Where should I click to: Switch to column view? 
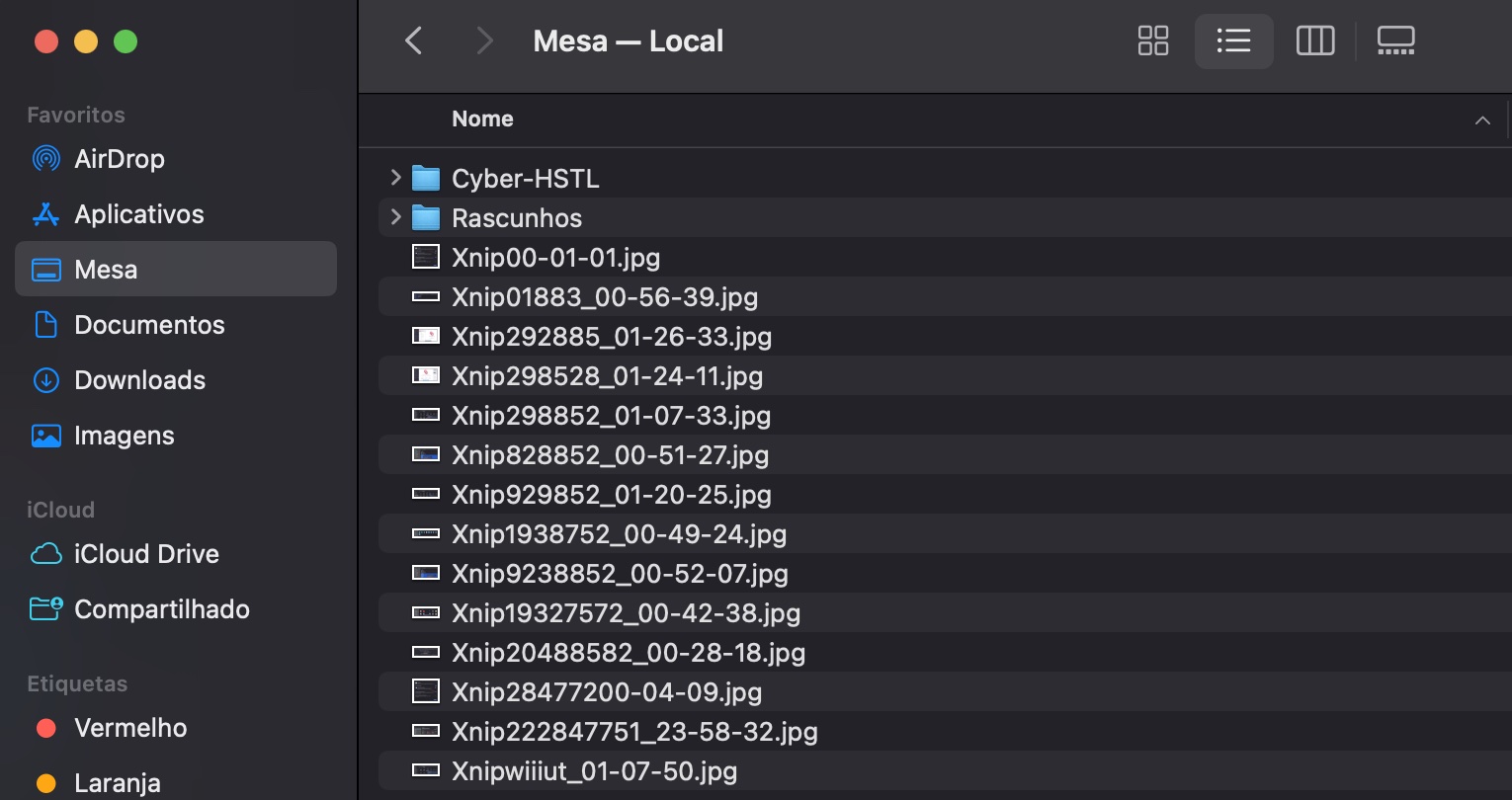click(x=1314, y=41)
